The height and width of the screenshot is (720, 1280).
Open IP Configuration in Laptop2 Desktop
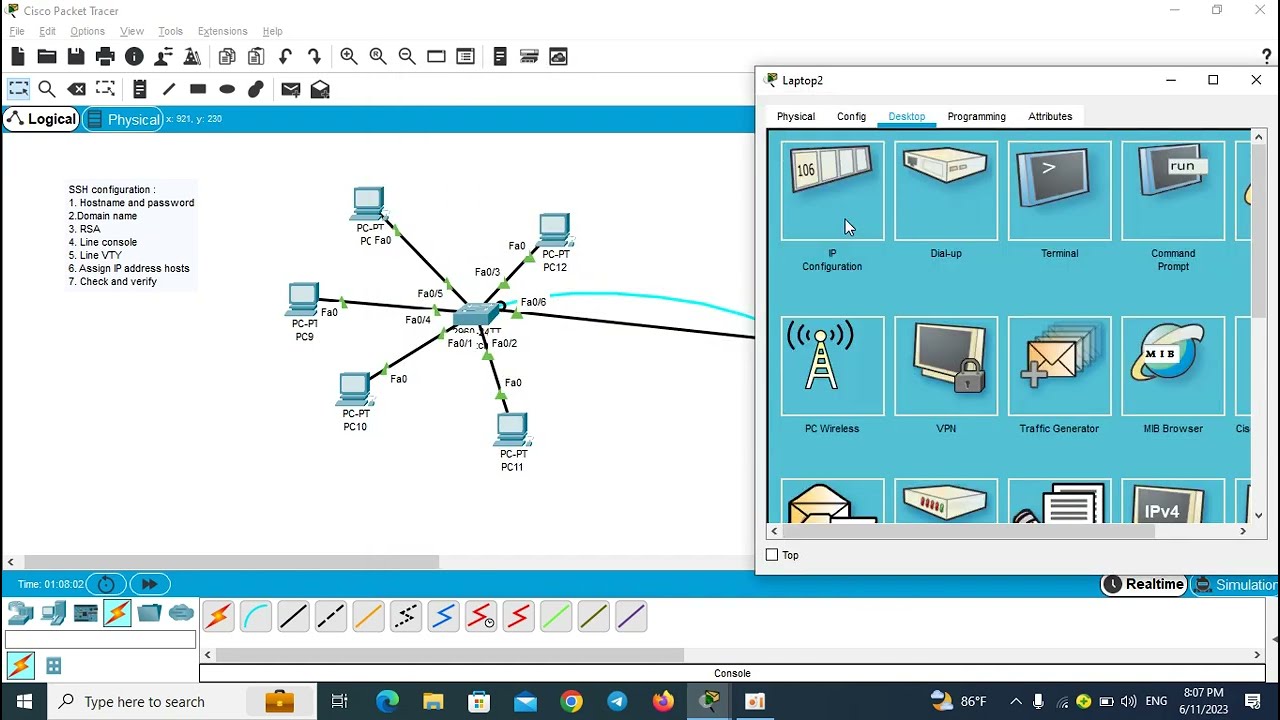pos(832,191)
